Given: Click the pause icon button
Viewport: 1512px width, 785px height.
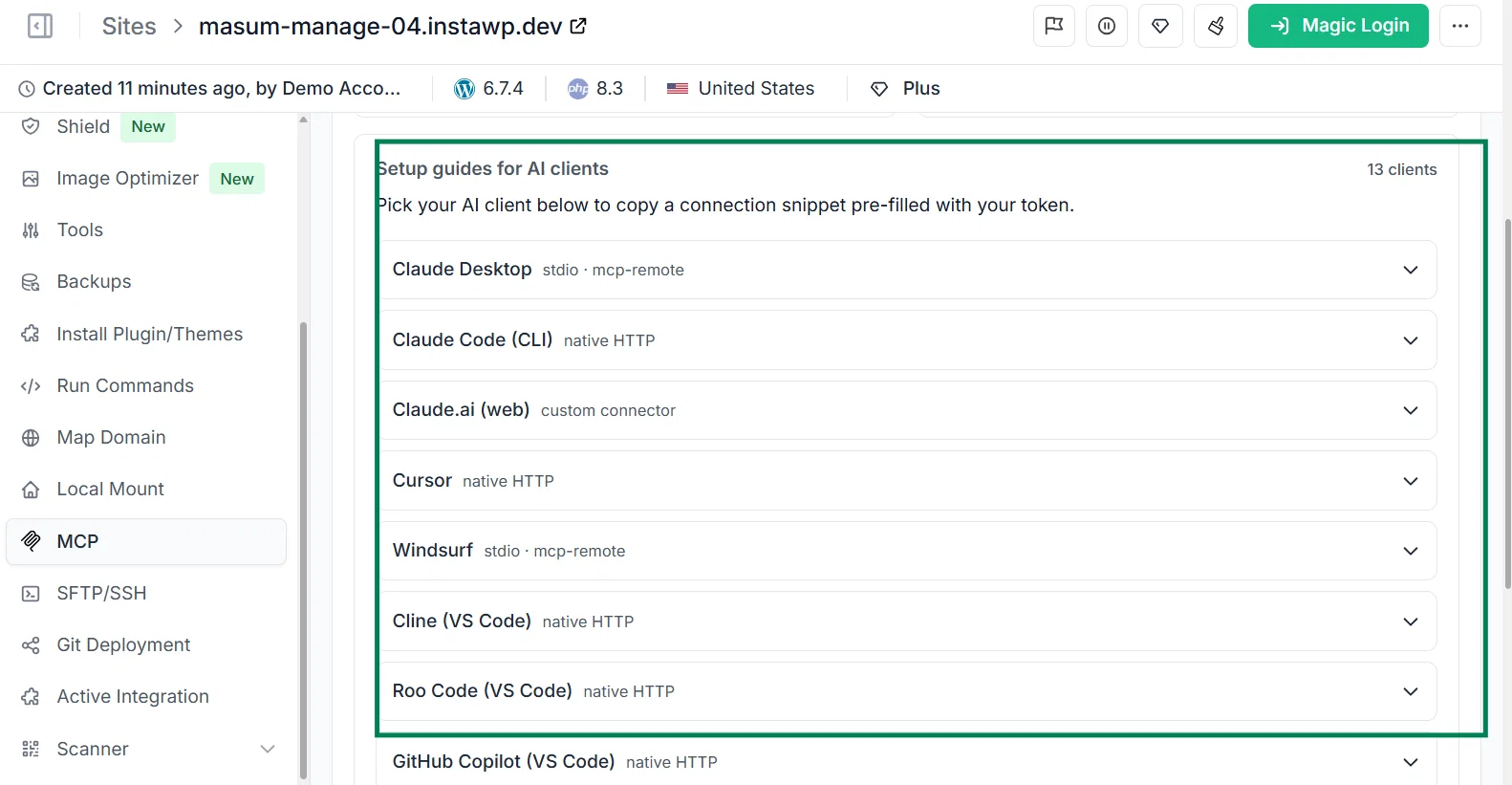Looking at the screenshot, I should 1107,26.
